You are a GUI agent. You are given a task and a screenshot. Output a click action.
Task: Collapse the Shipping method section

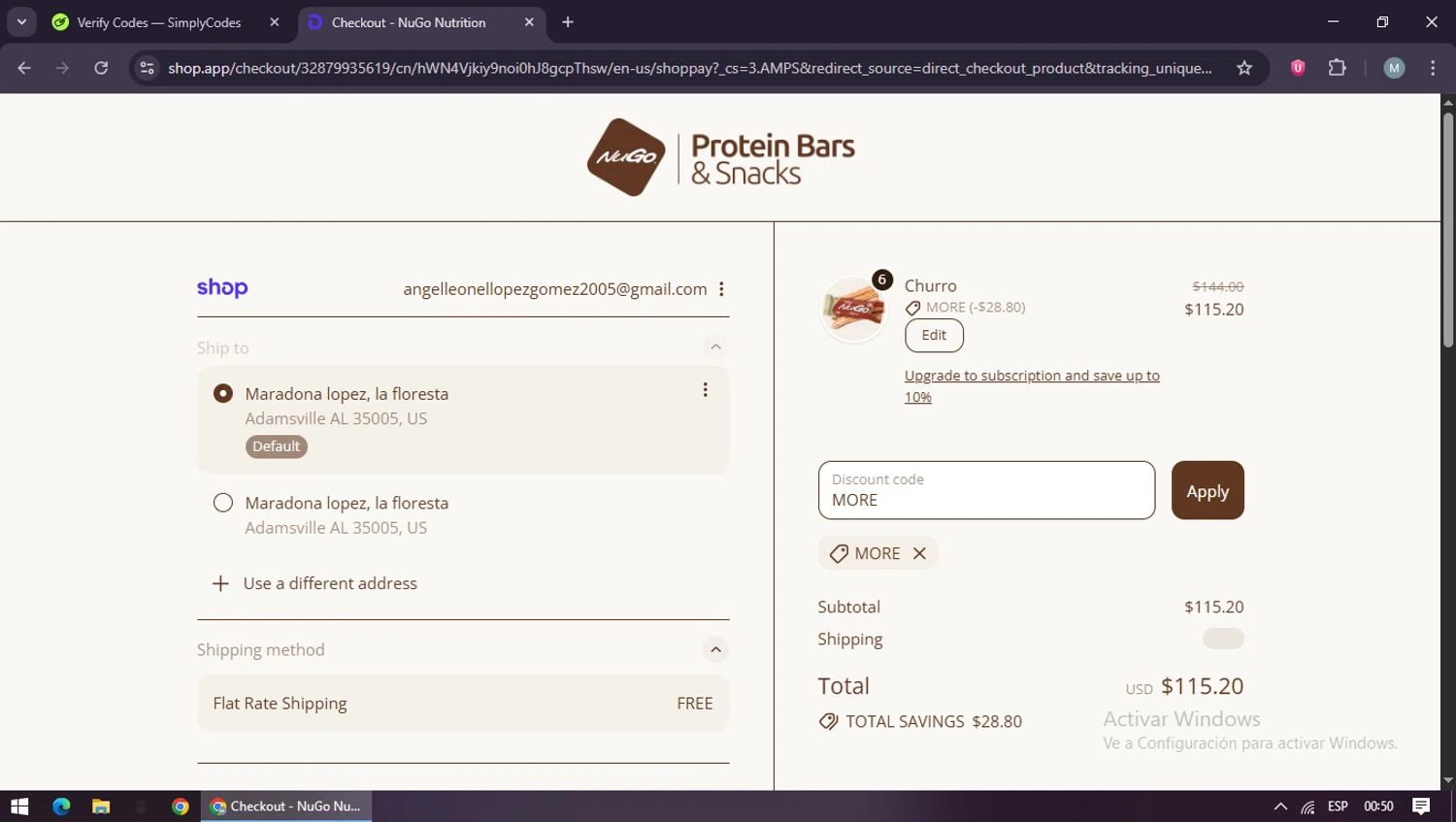click(x=715, y=650)
